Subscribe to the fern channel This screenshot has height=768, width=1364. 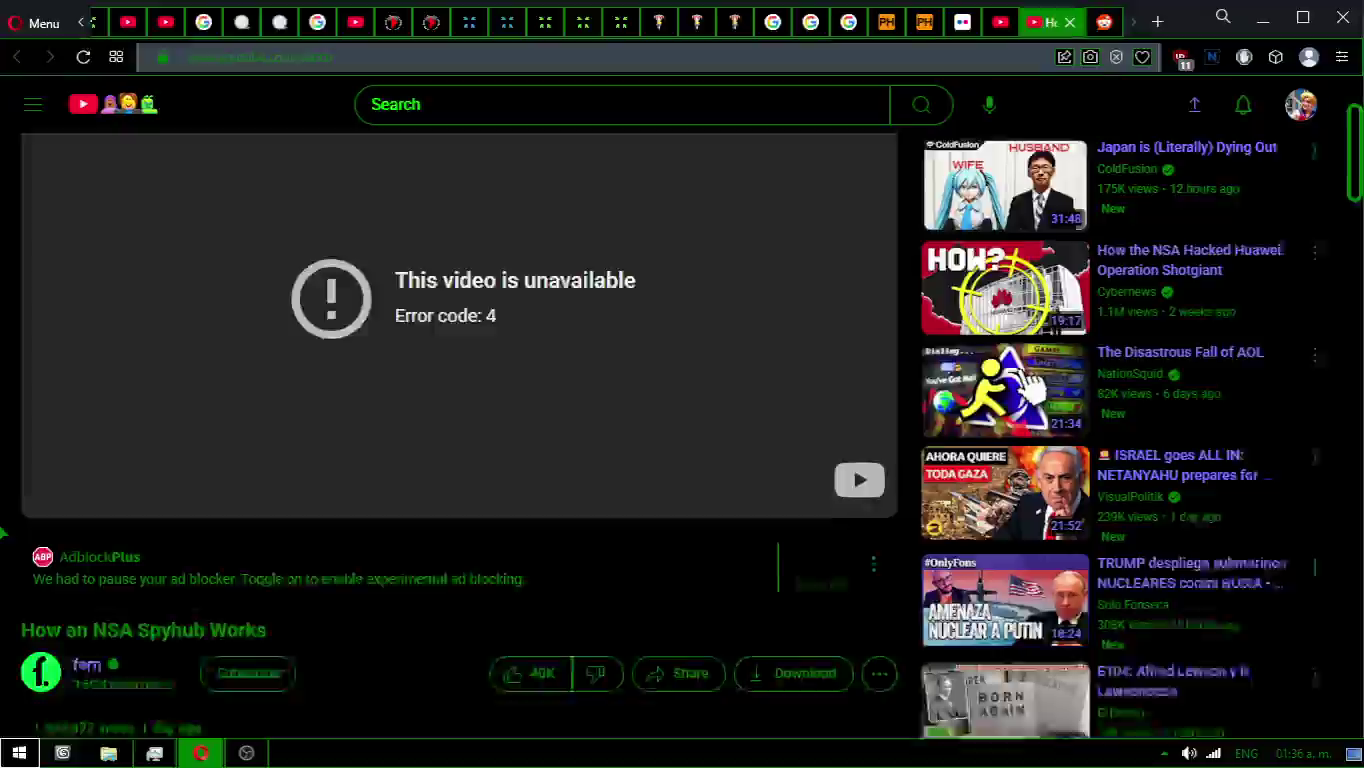(248, 673)
